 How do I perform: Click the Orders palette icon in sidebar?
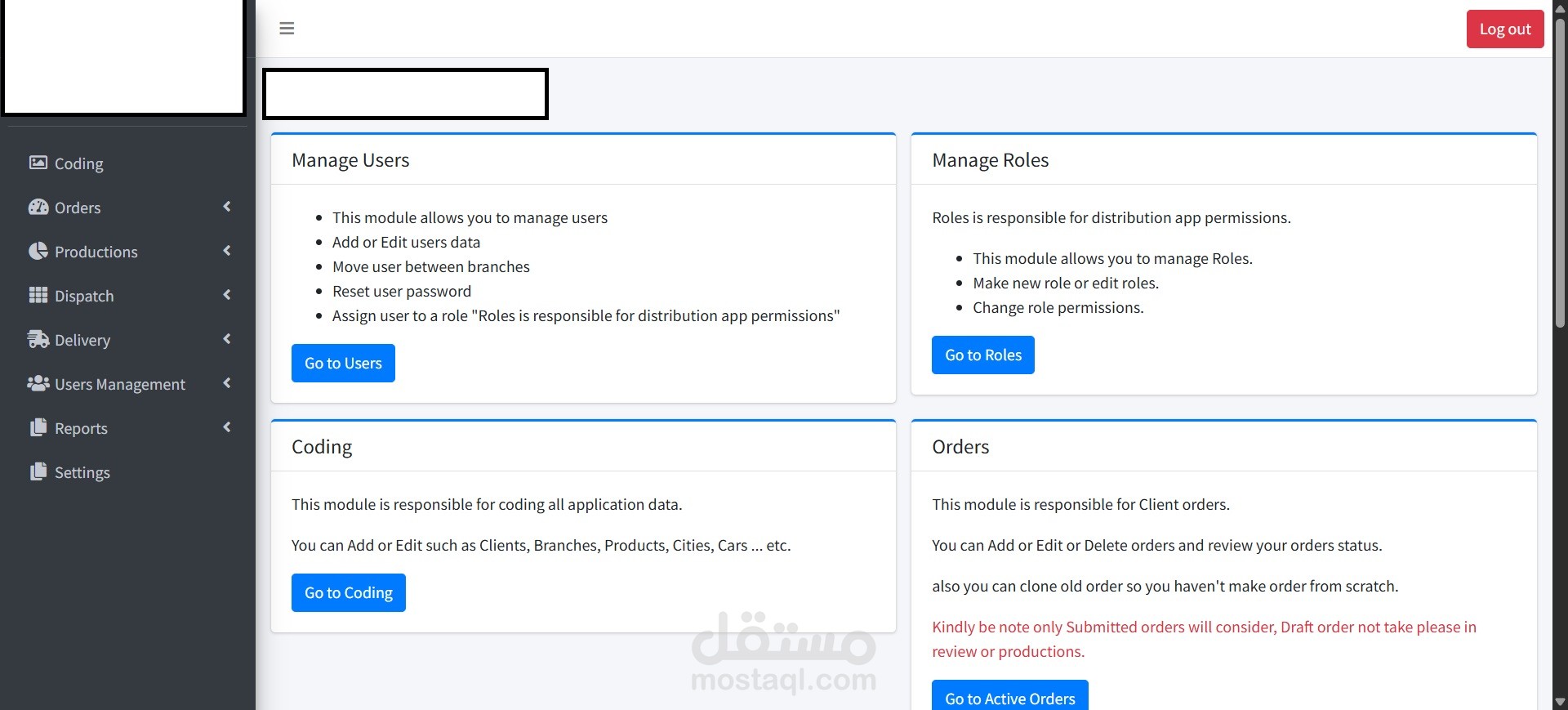tap(38, 207)
